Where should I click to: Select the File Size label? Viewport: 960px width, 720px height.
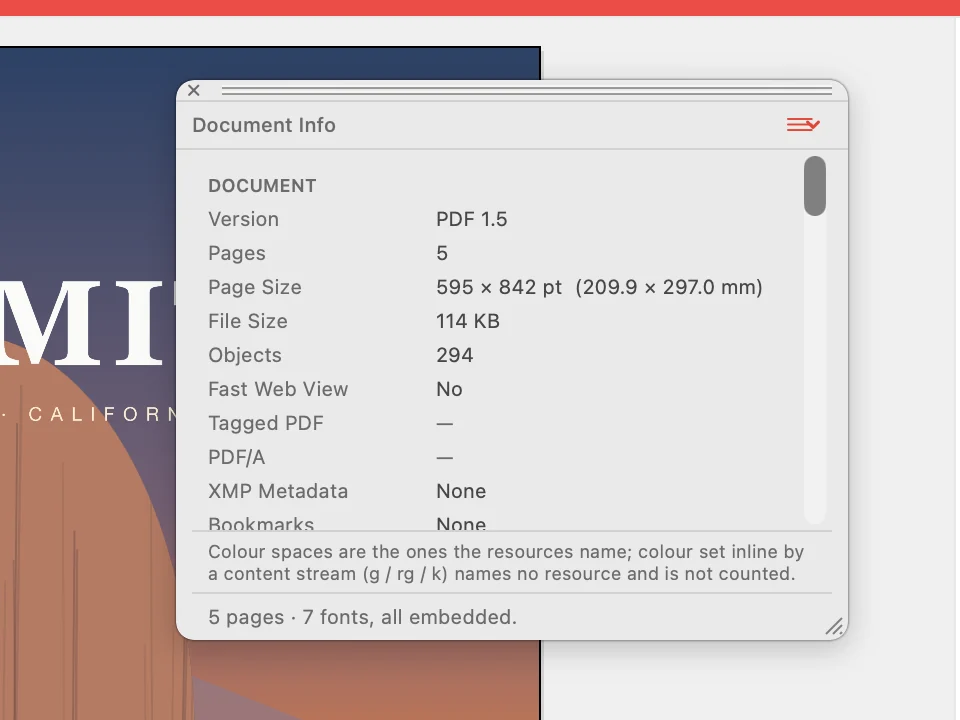coord(248,321)
